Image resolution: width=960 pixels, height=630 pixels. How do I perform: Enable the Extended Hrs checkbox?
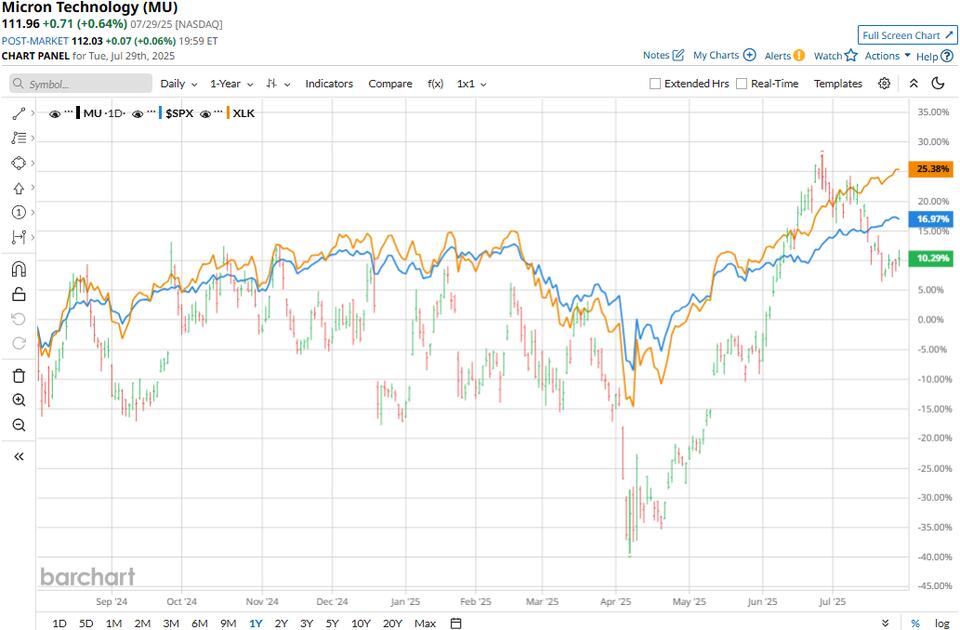coord(654,83)
